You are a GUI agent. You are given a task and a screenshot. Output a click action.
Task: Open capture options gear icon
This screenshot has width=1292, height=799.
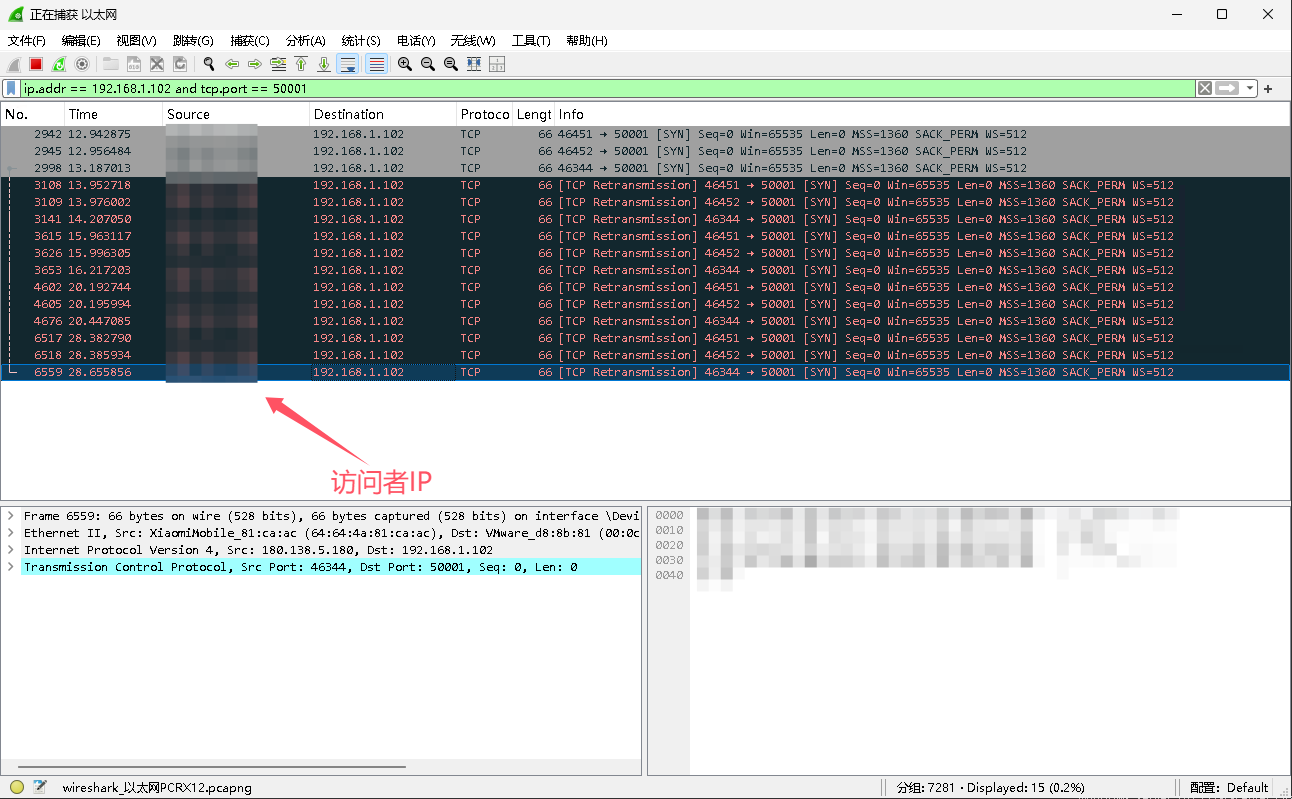tap(82, 64)
